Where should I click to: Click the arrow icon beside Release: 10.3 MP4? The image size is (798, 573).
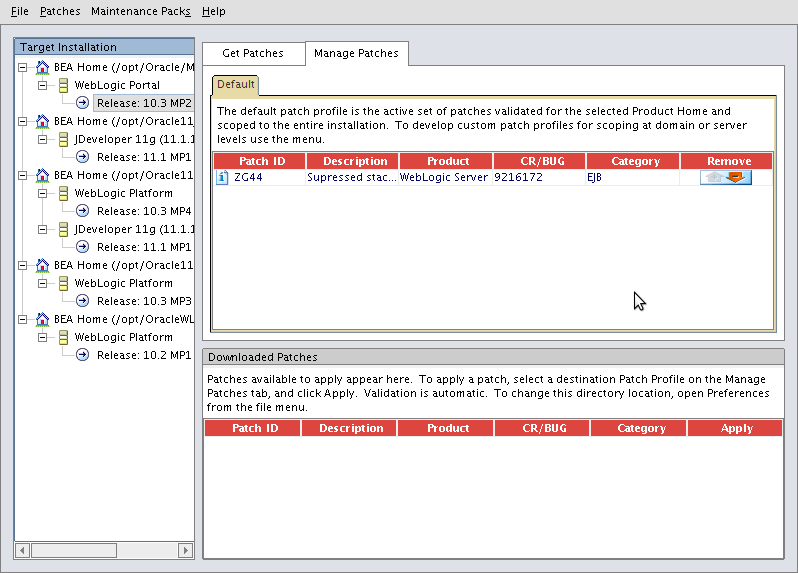[82, 211]
